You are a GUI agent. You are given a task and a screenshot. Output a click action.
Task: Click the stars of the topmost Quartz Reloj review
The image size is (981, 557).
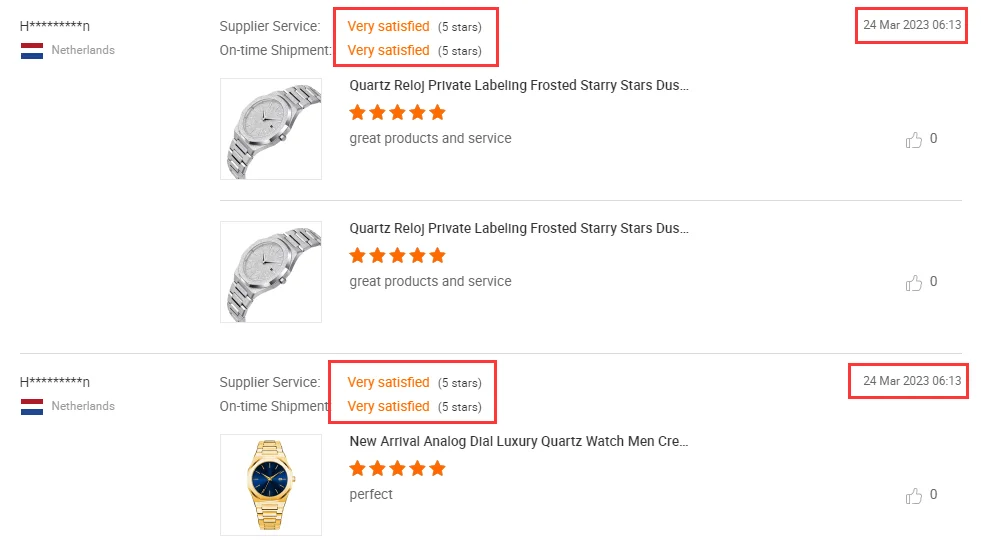[x=397, y=113]
